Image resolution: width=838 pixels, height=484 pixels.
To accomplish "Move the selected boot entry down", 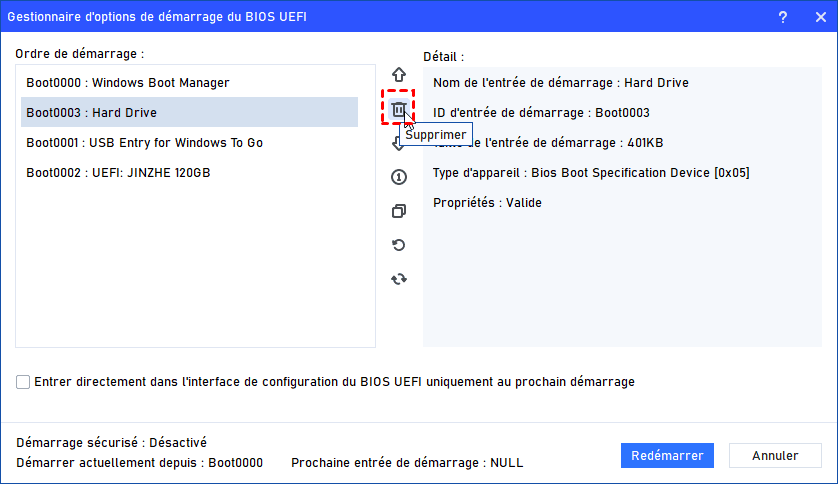I will (x=398, y=145).
